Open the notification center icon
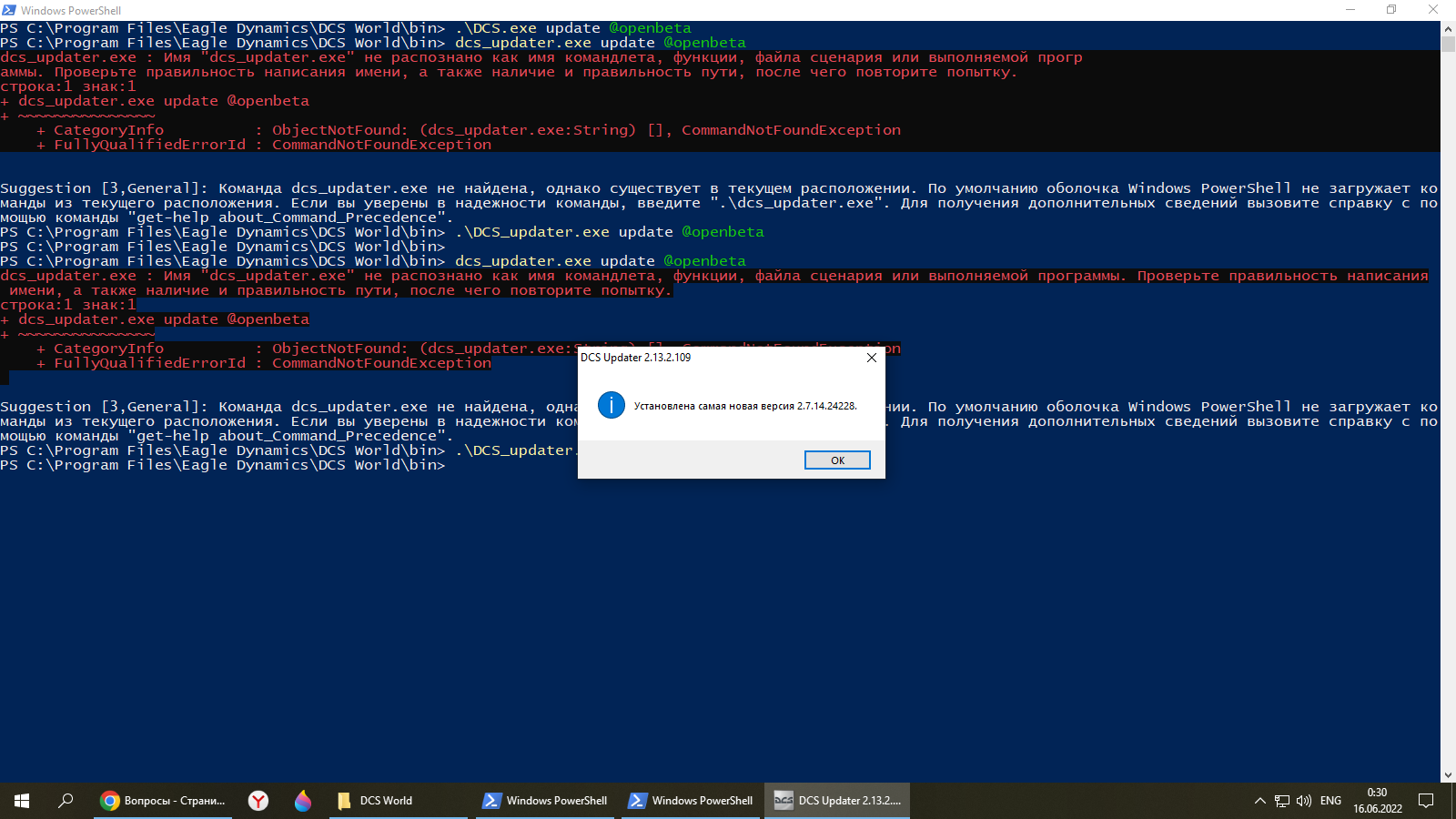Viewport: 1456px width, 819px height. [1426, 801]
